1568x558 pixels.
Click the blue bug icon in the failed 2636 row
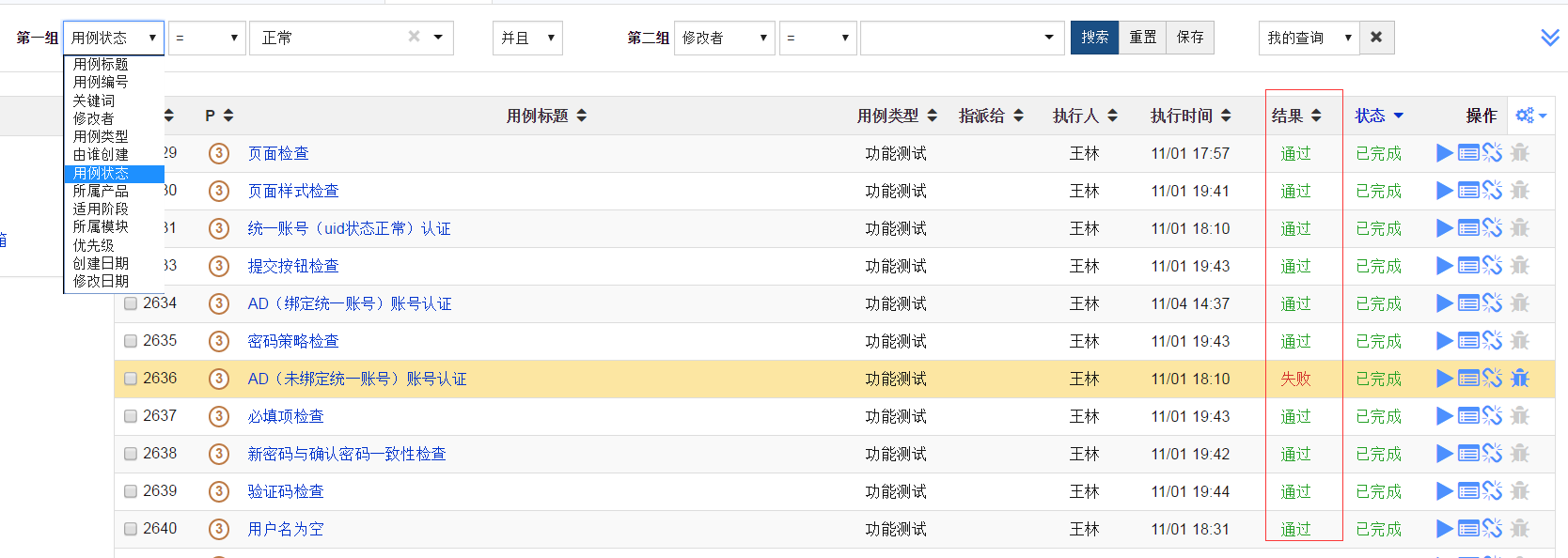pos(1520,379)
